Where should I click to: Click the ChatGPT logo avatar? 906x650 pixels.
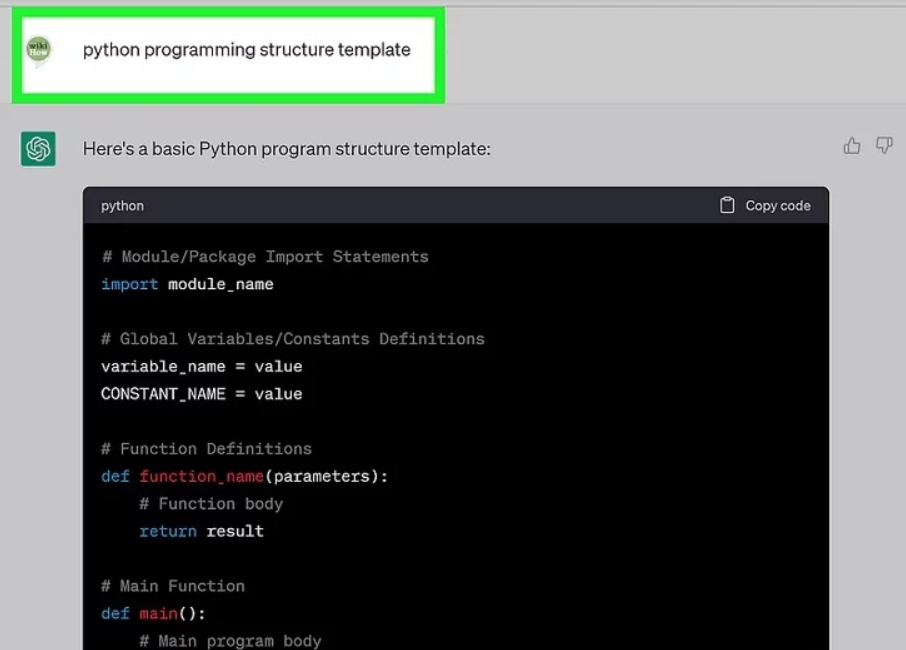[x=38, y=149]
